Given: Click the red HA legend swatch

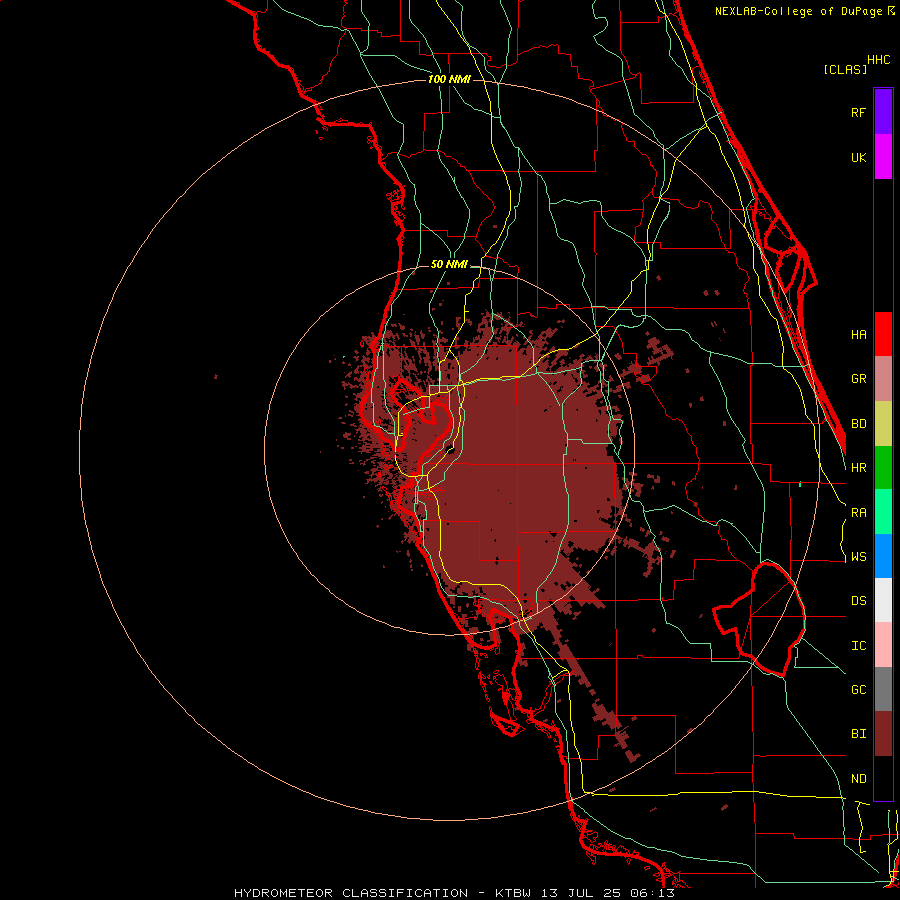Looking at the screenshot, I should 883,334.
